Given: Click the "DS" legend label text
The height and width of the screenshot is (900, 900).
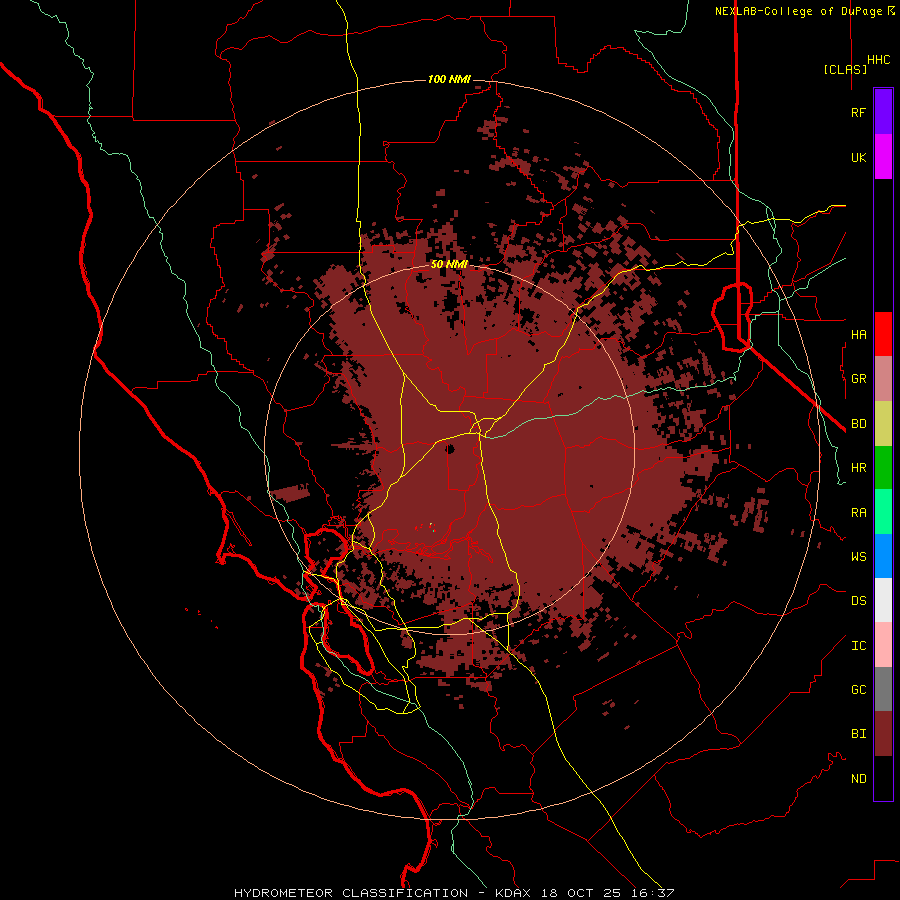Looking at the screenshot, I should tap(858, 601).
